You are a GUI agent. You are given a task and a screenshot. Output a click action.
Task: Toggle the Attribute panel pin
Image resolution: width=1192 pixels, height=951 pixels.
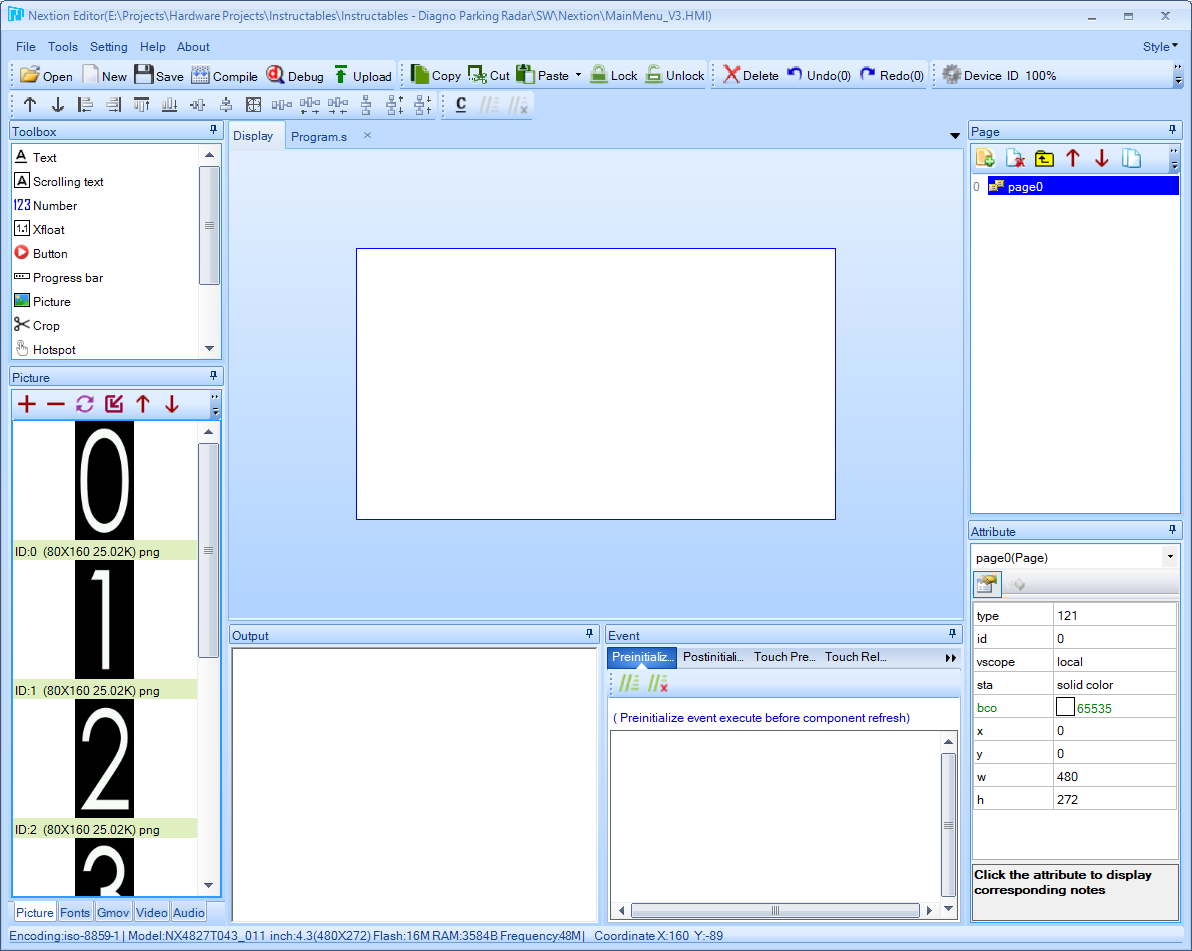point(1172,530)
